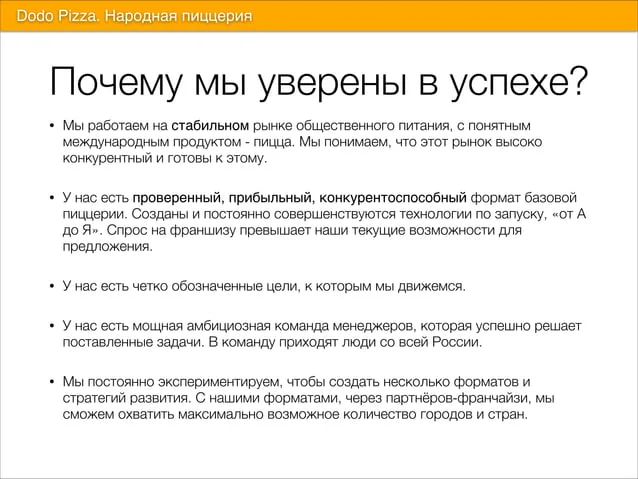The image size is (638, 479).
Task: Click the line 'поставленные задачи. В команду приходят люди'
Action: click(272, 342)
